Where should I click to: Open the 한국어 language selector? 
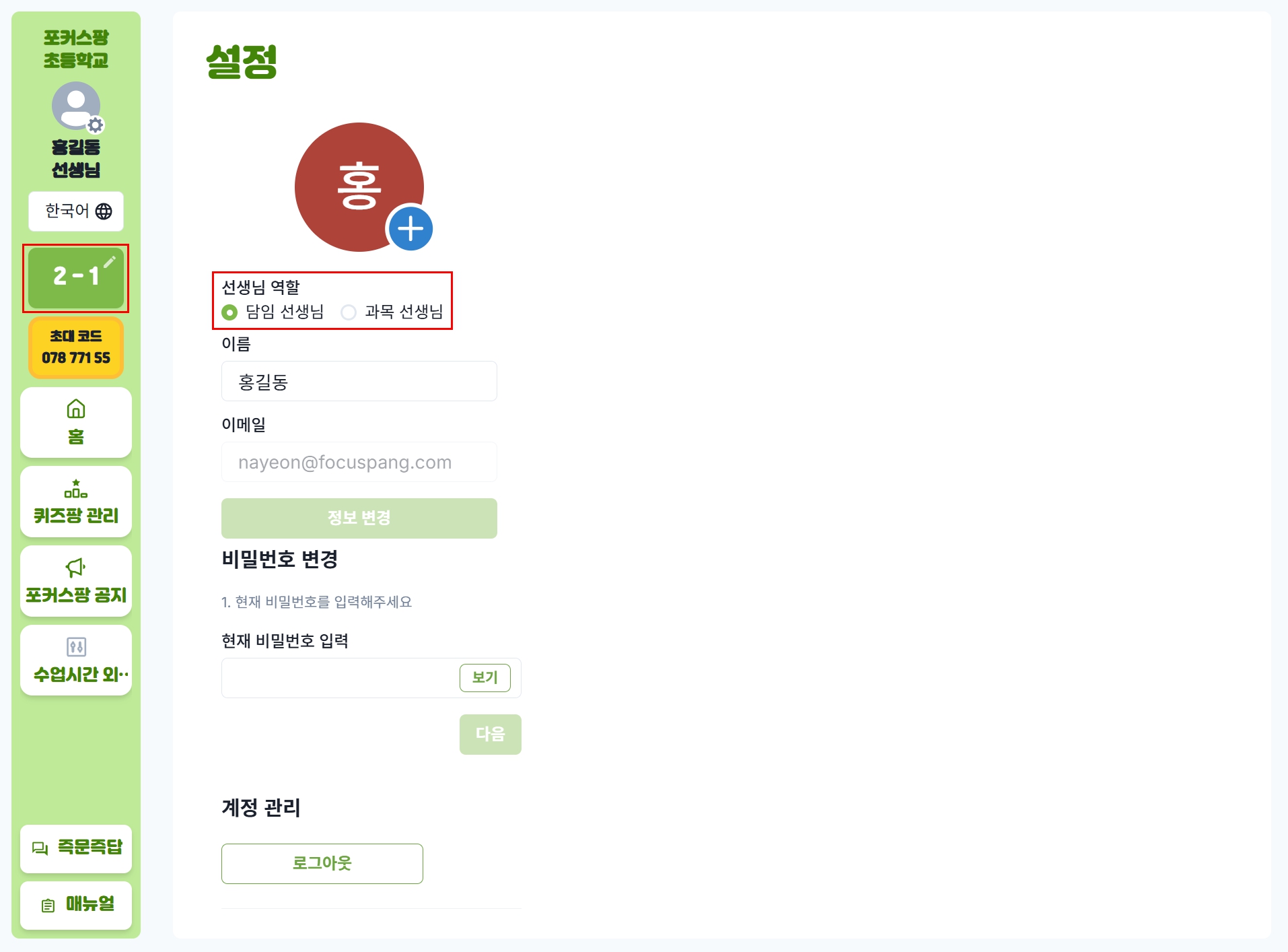[76, 211]
